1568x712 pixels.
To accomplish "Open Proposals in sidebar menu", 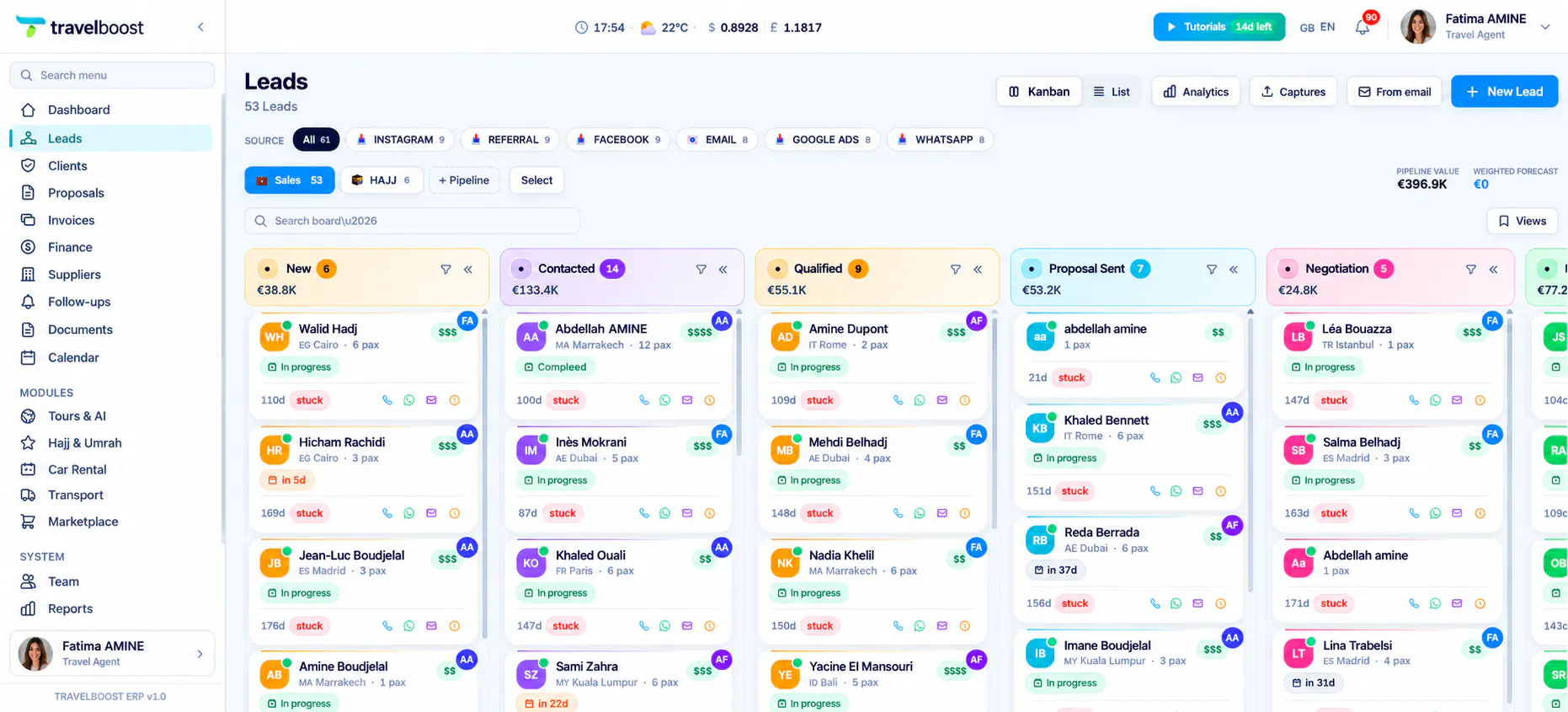I will 111,193.
